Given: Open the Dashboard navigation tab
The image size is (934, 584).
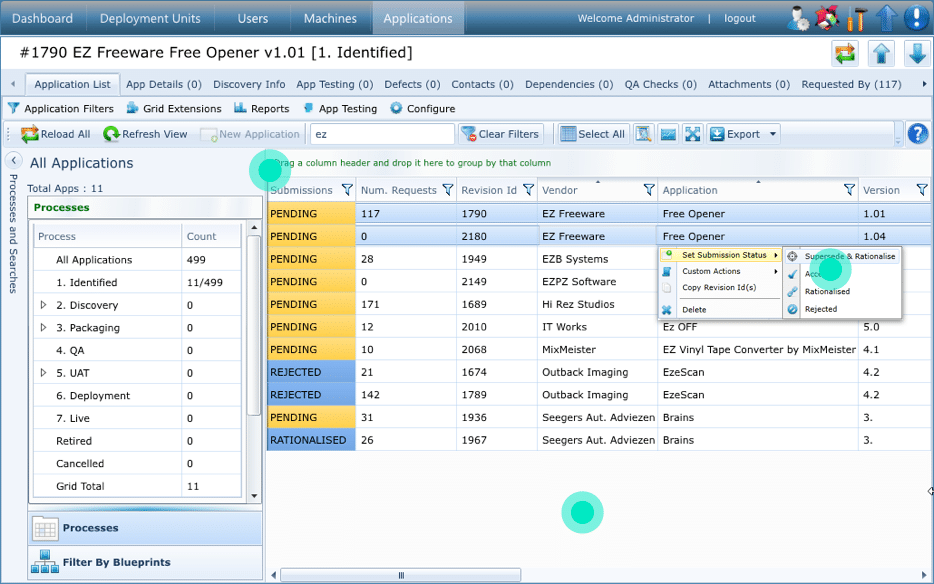Looking at the screenshot, I should pyautogui.click(x=42, y=18).
